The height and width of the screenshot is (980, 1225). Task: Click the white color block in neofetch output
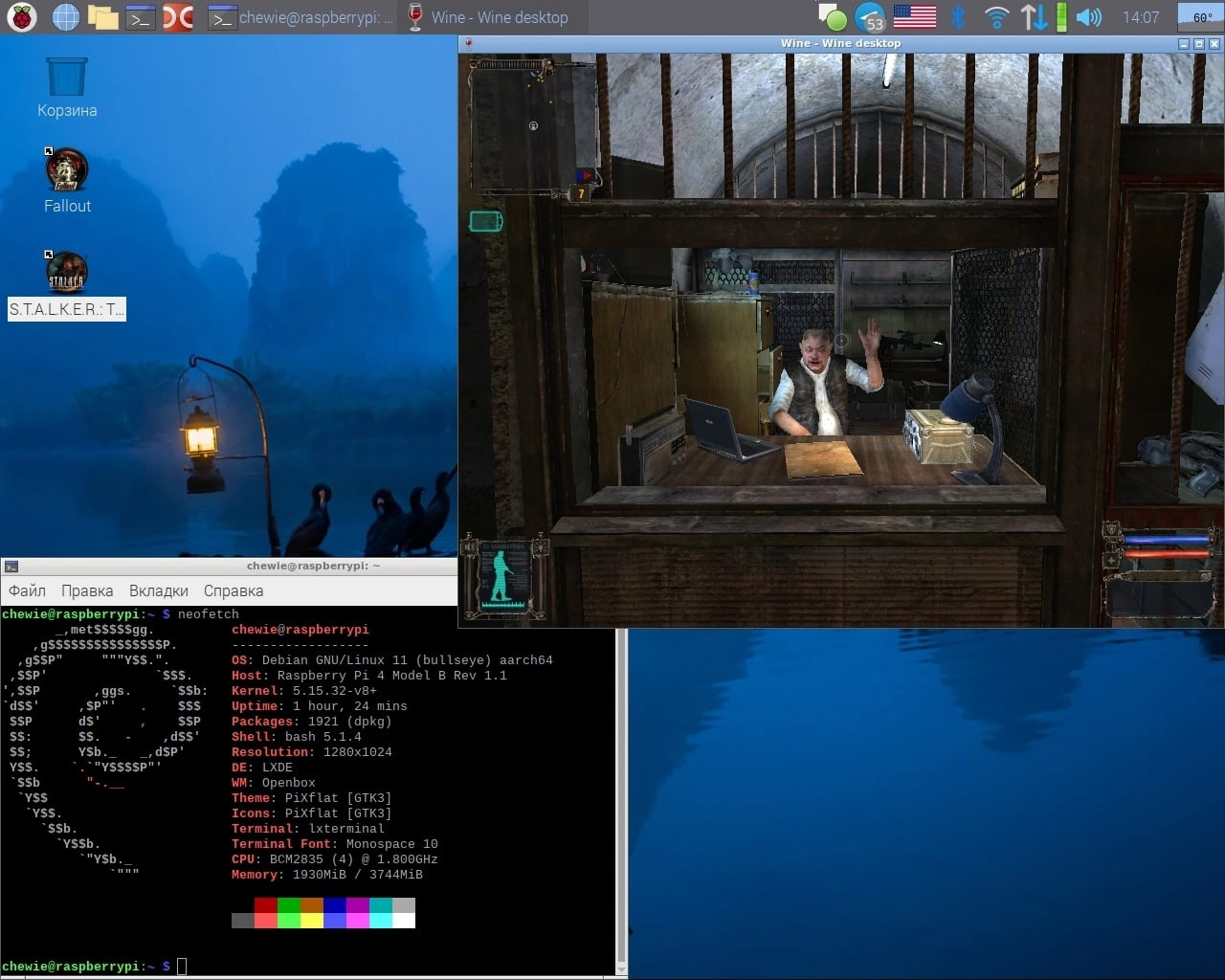[404, 921]
